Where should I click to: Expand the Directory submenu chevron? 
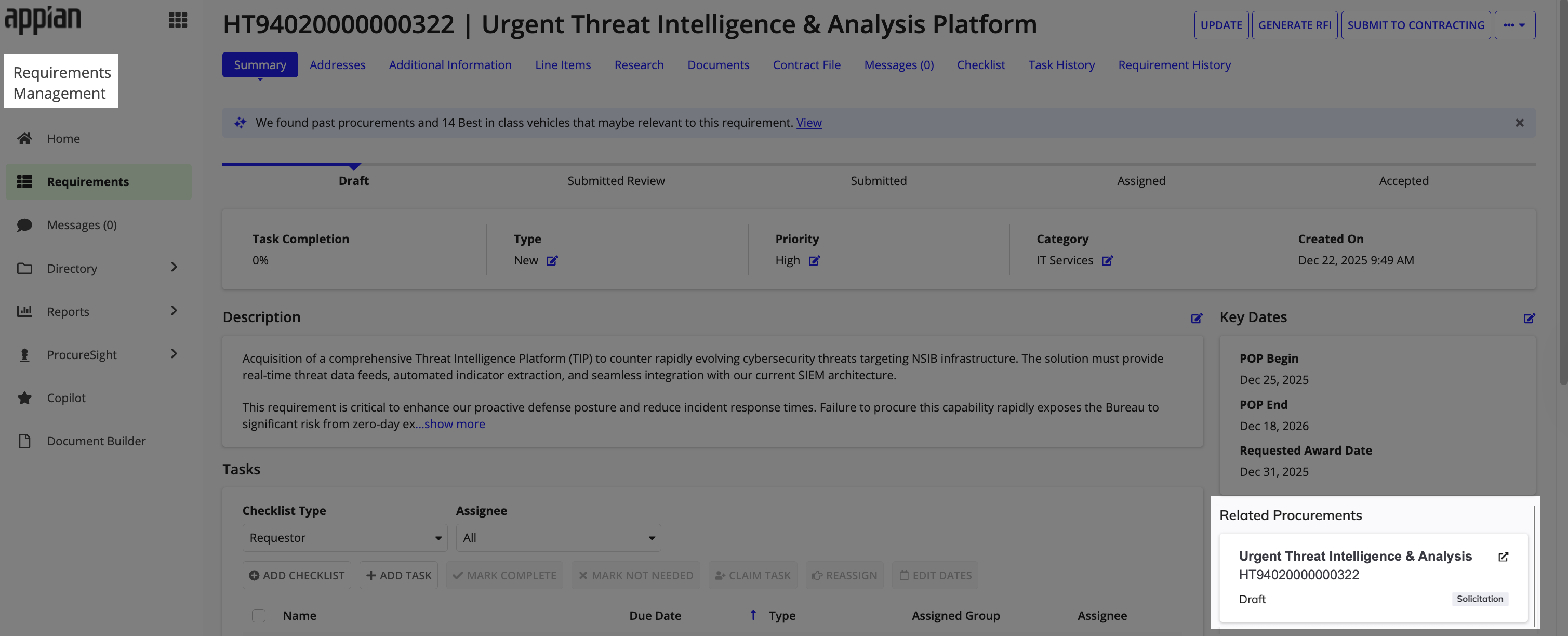(174, 267)
